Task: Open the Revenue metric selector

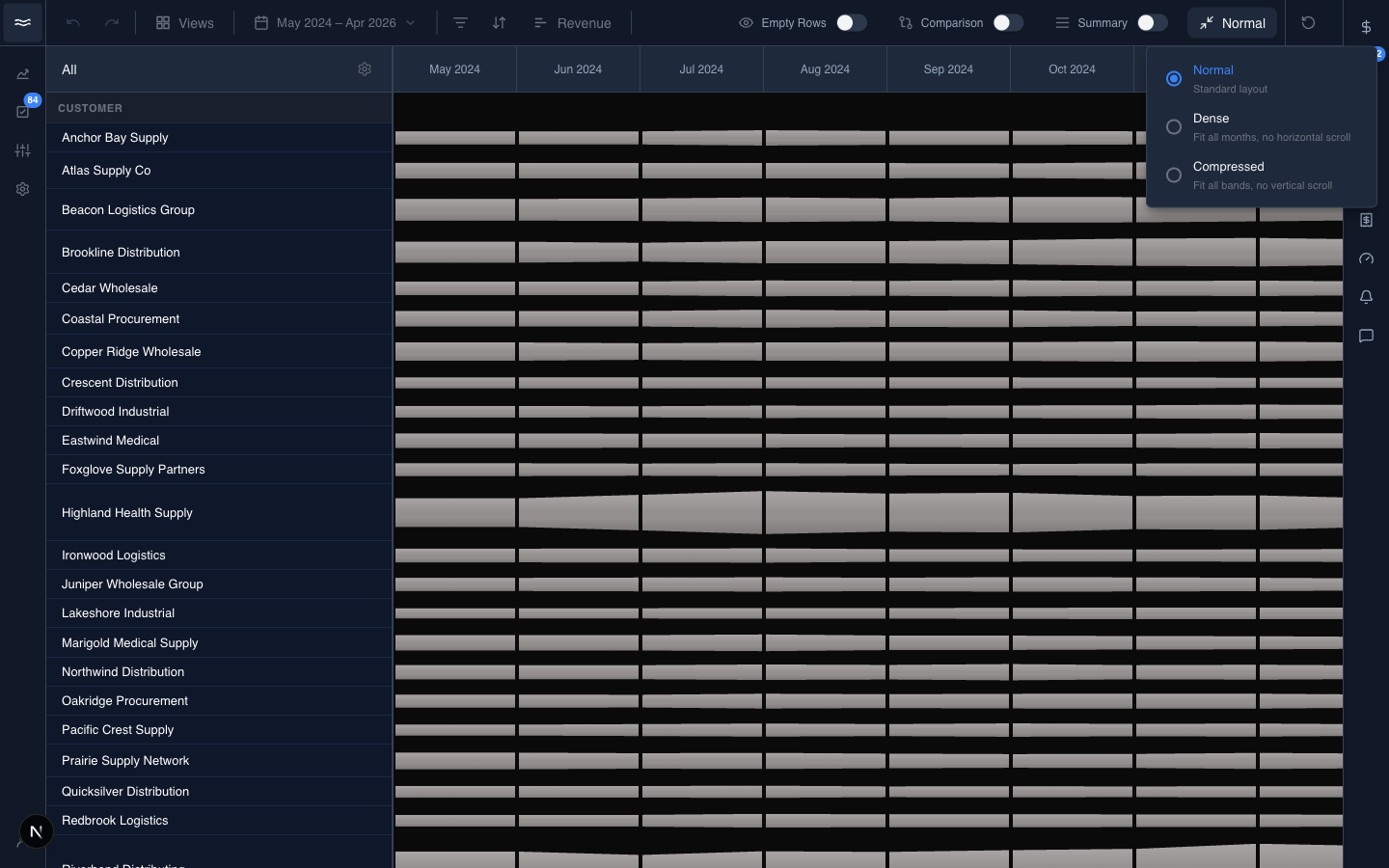Action: 572,22
